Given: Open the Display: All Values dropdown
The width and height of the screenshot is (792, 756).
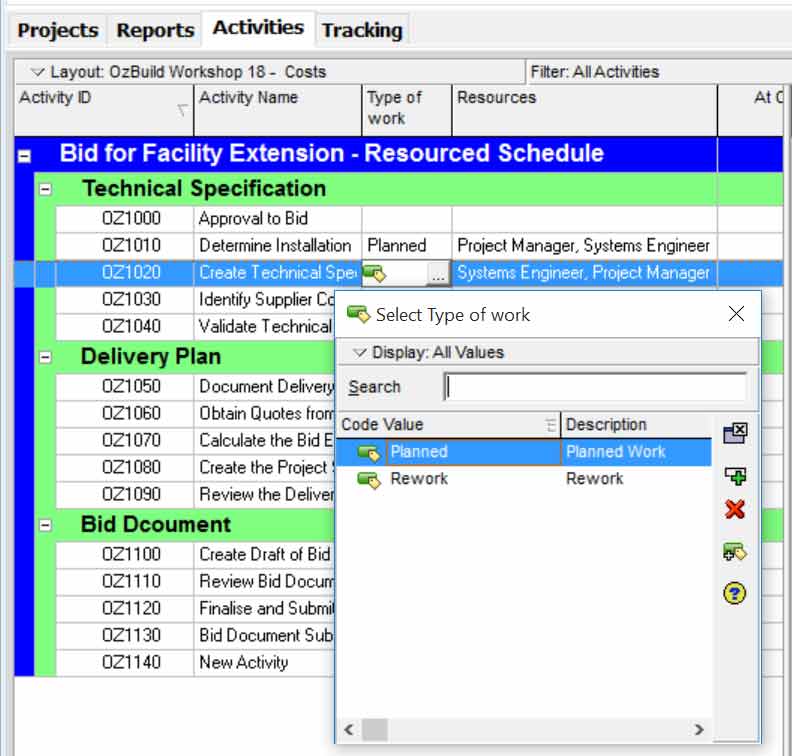Looking at the screenshot, I should [360, 352].
